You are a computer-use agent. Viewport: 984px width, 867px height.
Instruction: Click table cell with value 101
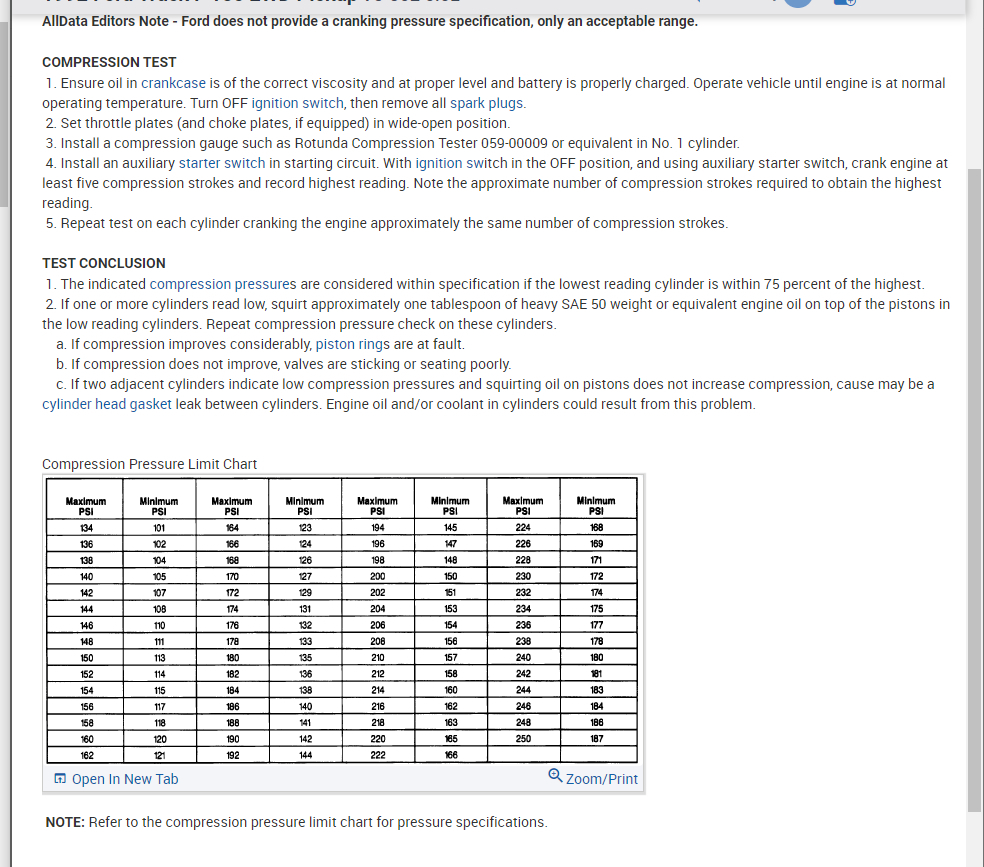159,528
